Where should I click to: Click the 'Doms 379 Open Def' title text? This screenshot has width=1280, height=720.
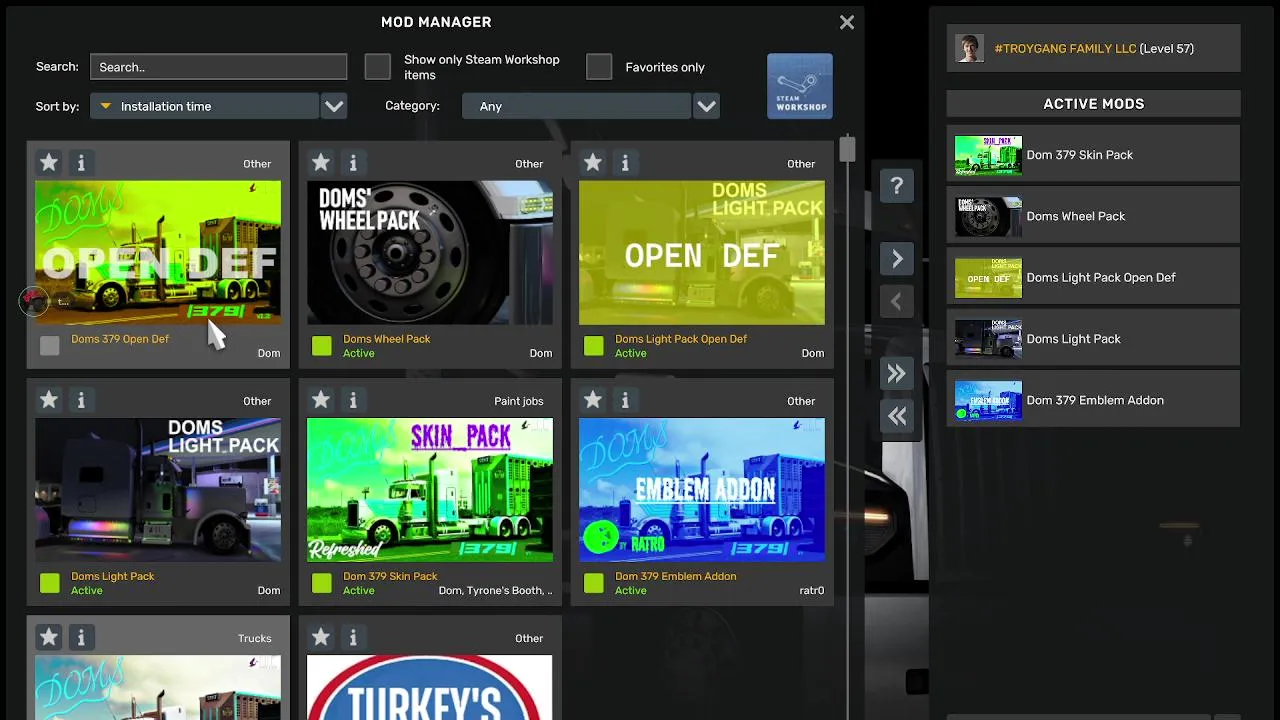click(x=120, y=339)
